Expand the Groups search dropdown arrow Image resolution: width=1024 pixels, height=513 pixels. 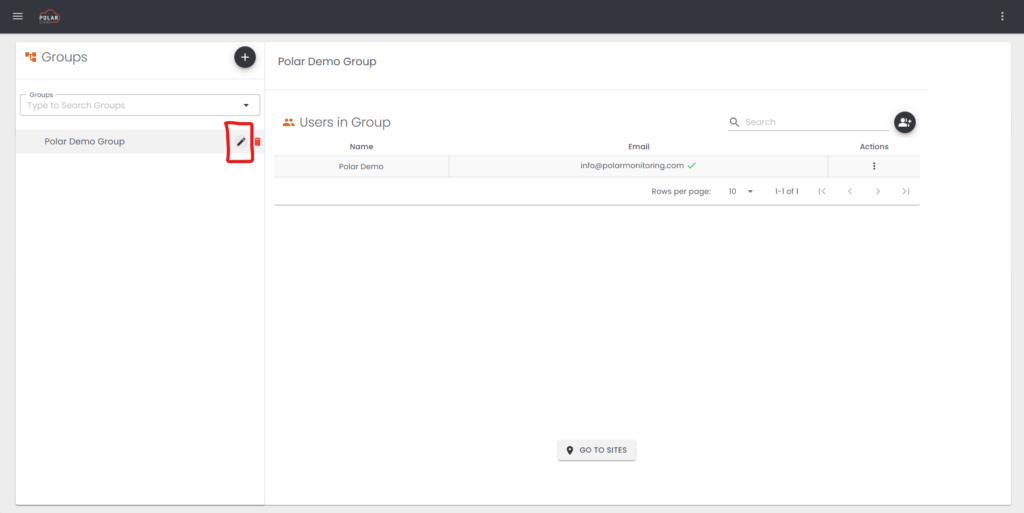click(x=246, y=105)
